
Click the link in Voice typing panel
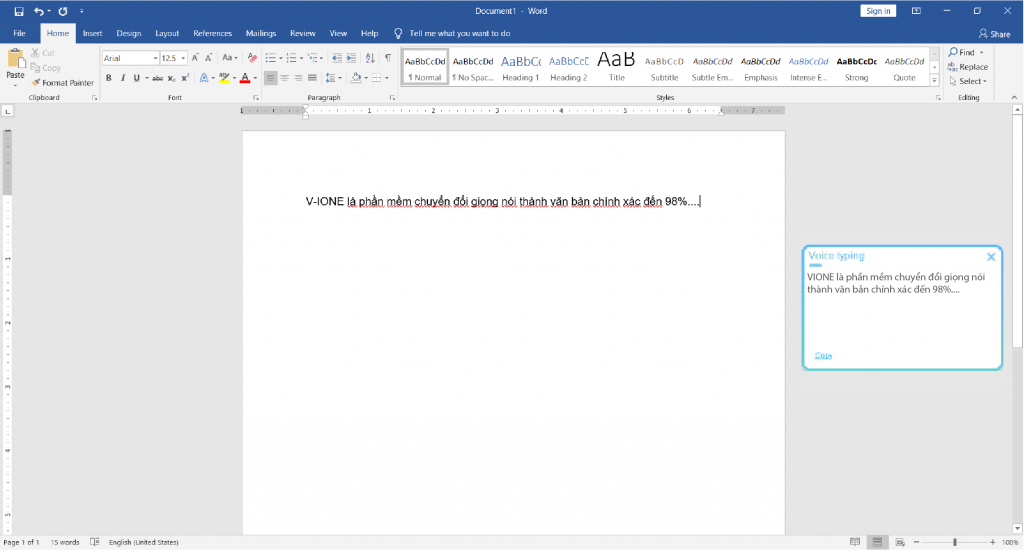pos(823,355)
